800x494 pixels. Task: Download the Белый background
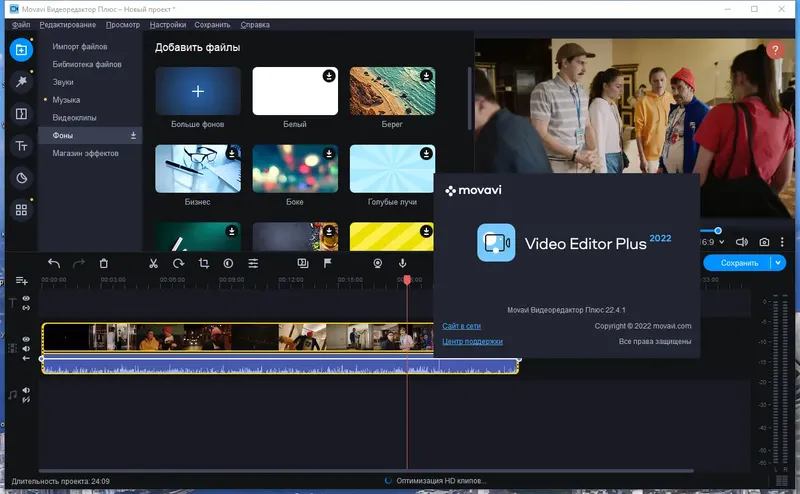[329, 76]
